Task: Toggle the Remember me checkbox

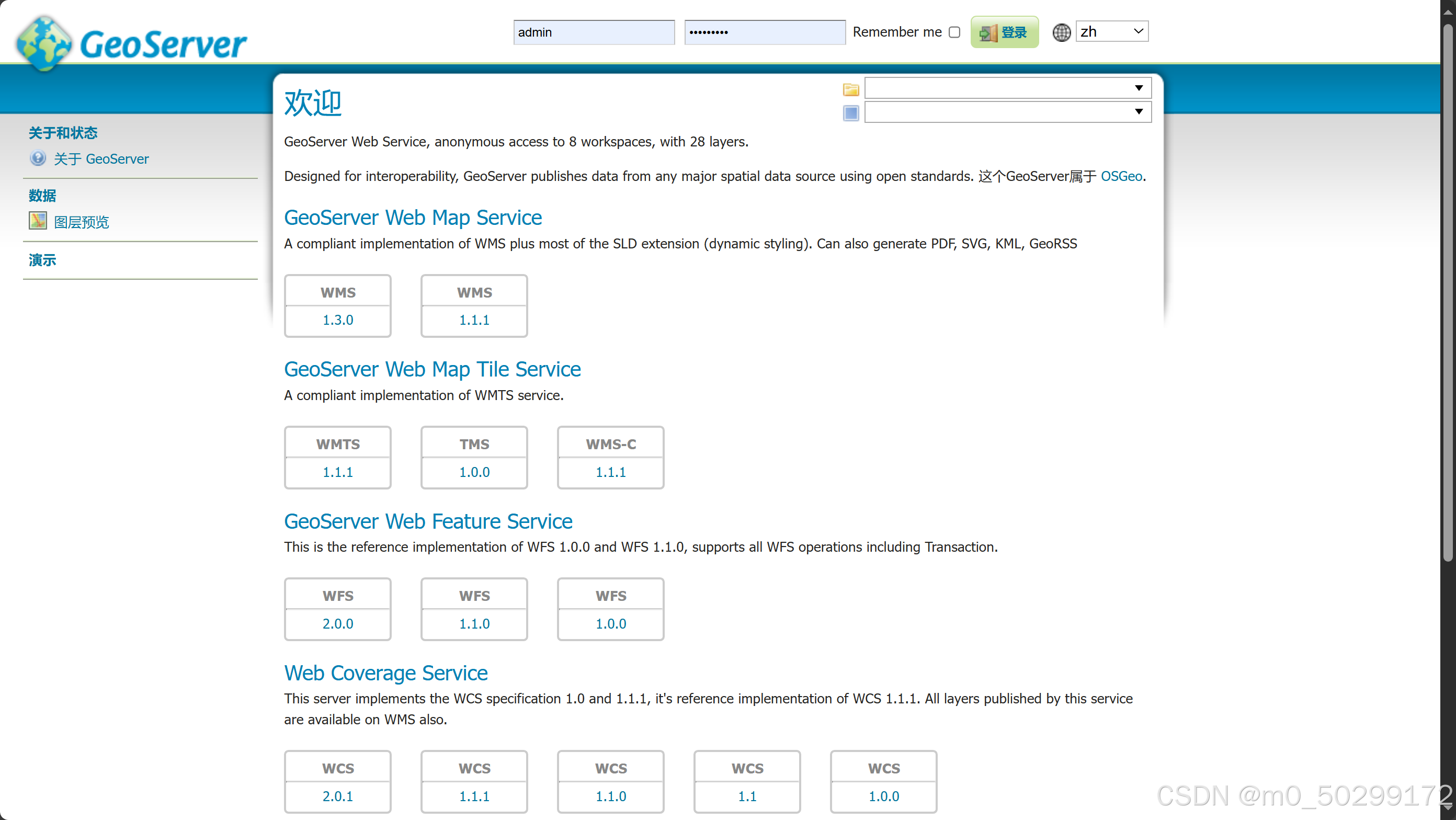Action: (x=954, y=32)
